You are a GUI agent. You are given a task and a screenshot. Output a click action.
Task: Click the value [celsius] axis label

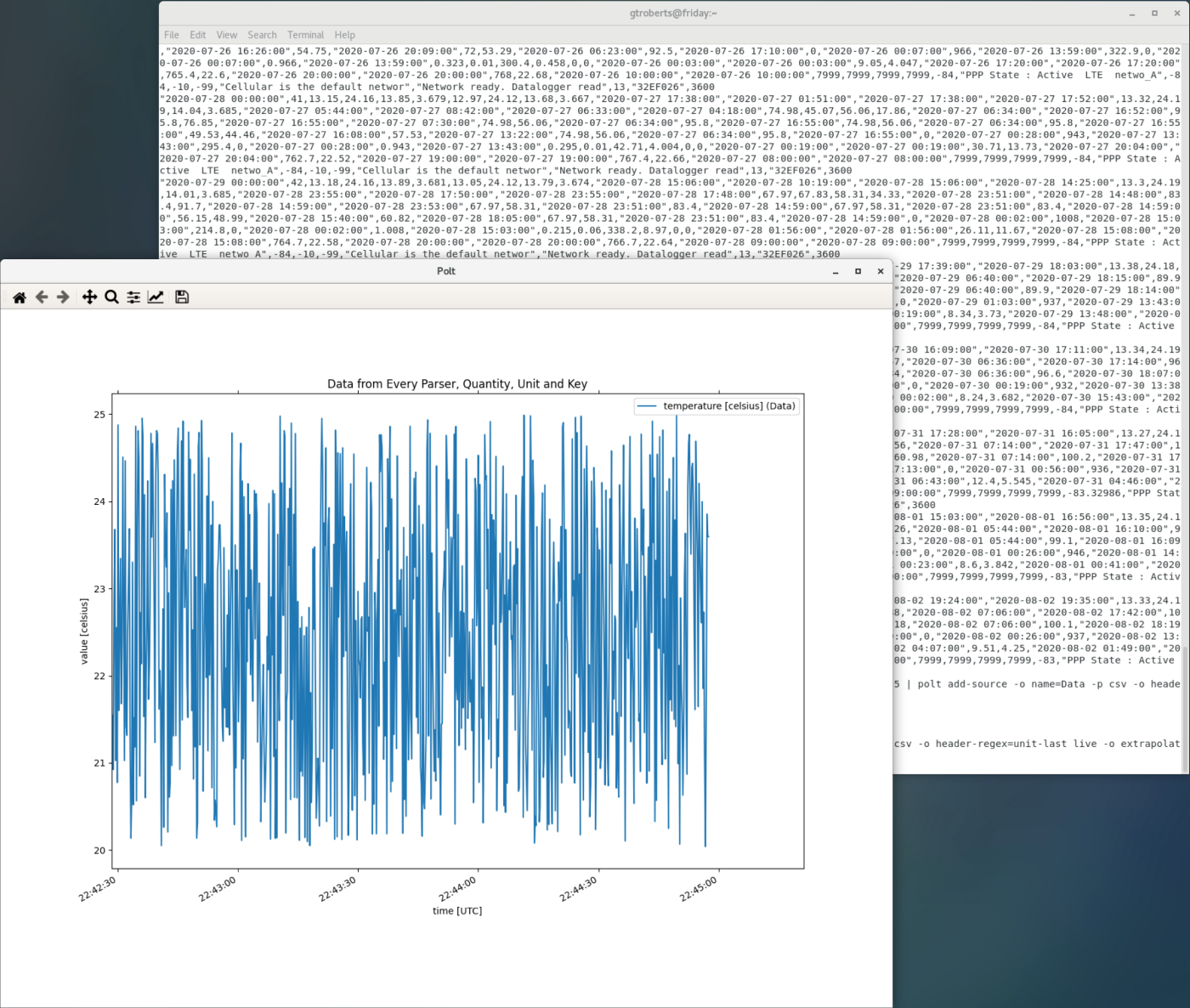click(x=84, y=631)
